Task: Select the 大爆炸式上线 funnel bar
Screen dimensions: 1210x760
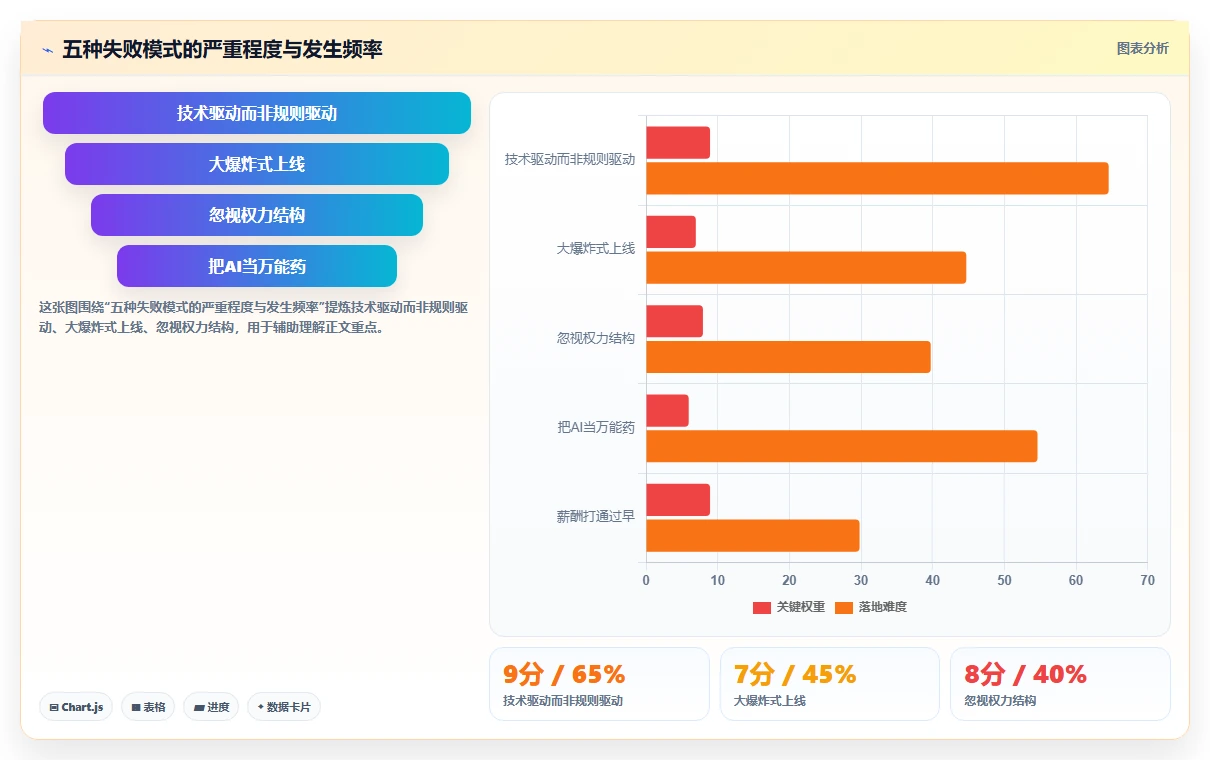Action: [257, 164]
